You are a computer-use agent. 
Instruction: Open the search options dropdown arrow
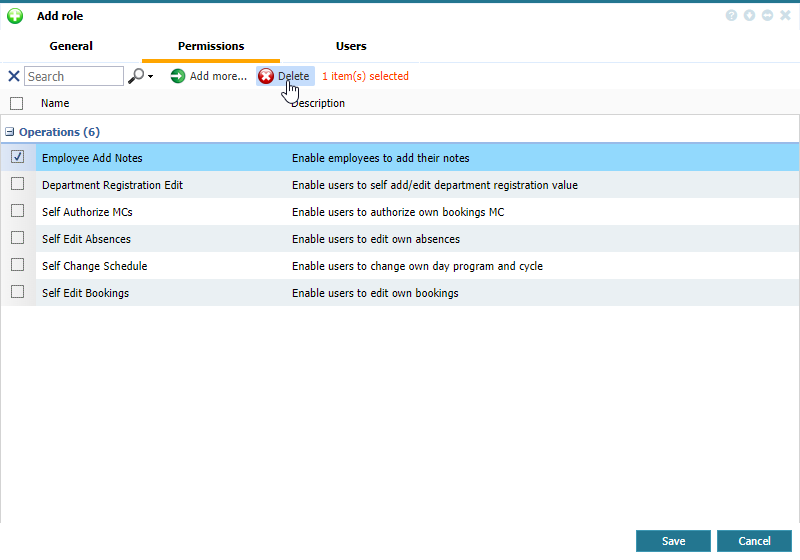(150, 77)
